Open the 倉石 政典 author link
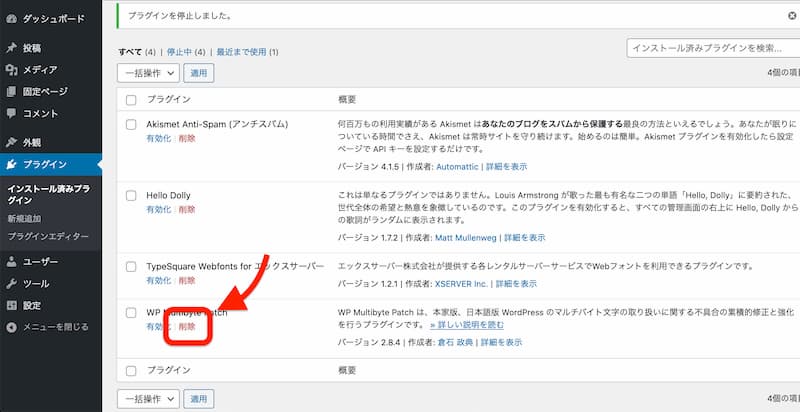The width and height of the screenshot is (800, 412). pyautogui.click(x=455, y=343)
